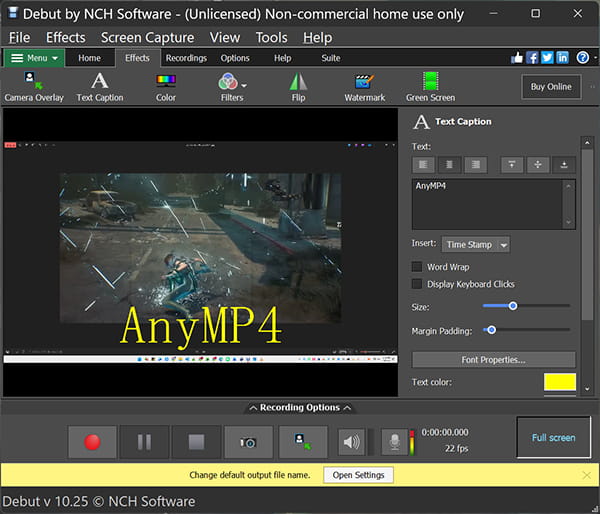Toggle the microphone icon
The height and width of the screenshot is (514, 600).
click(x=395, y=442)
